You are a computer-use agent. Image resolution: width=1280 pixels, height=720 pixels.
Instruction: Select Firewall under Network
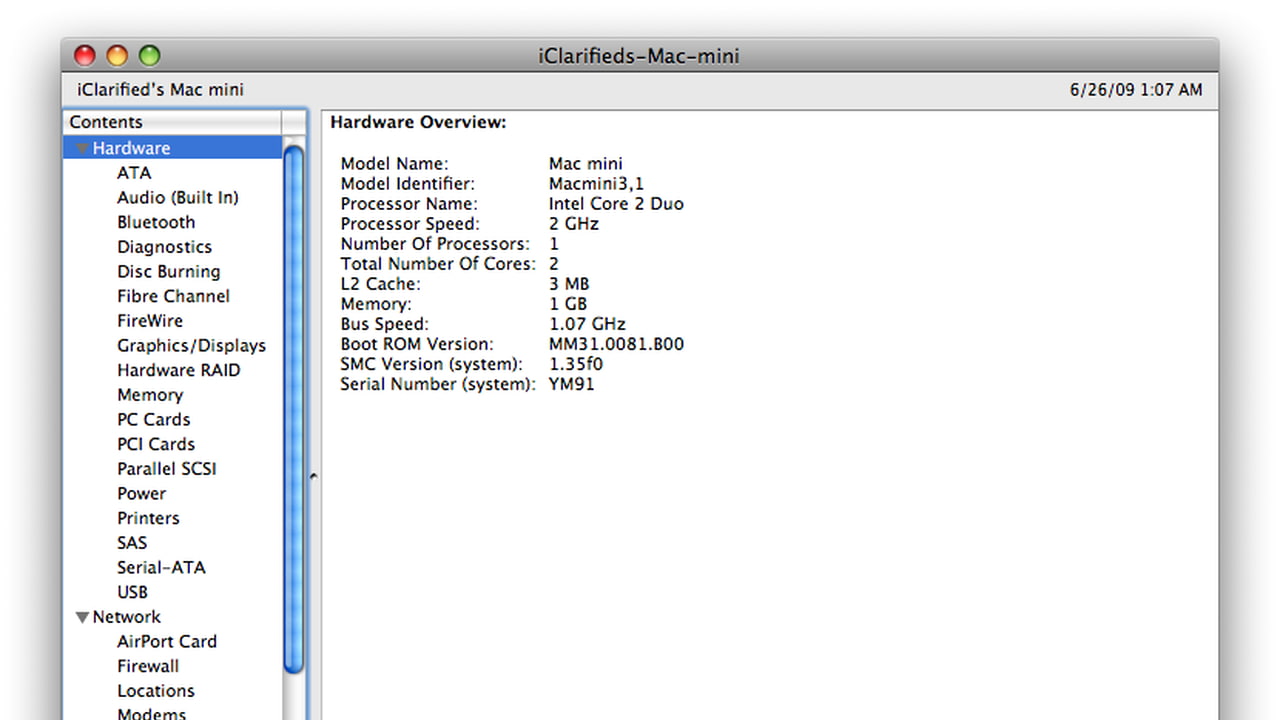148,666
